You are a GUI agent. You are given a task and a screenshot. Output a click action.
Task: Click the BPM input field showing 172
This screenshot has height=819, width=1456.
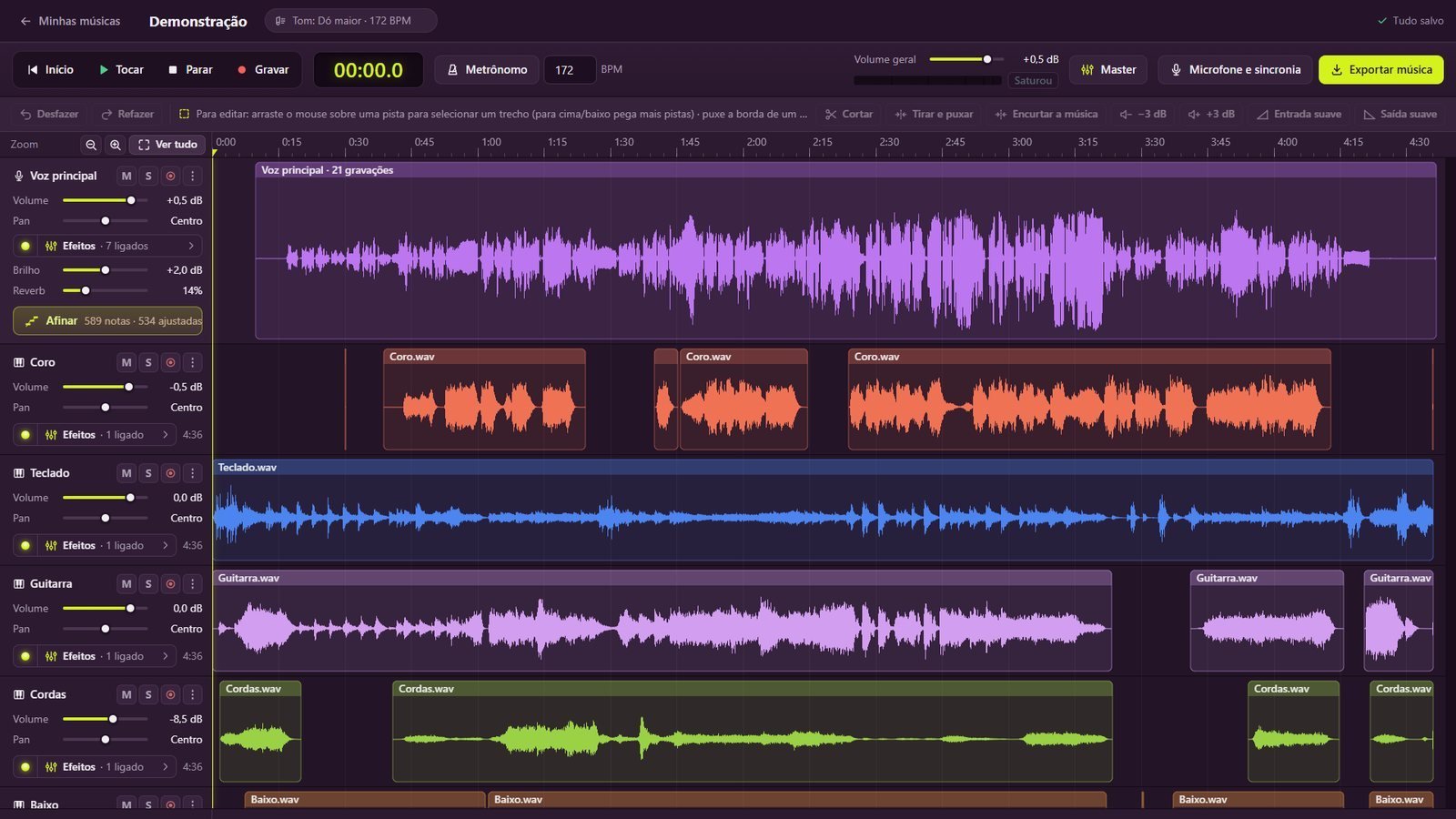tap(570, 70)
